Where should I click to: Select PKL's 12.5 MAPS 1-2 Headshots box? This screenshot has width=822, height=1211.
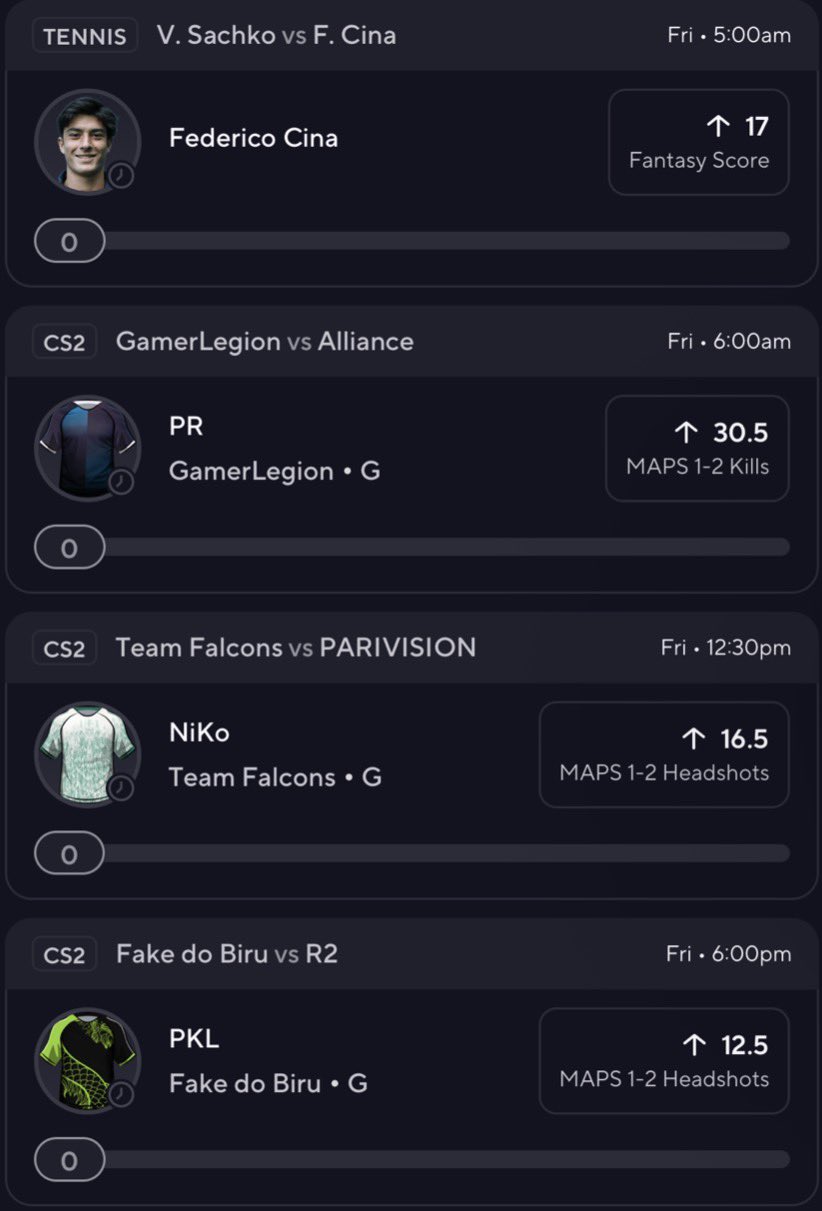pyautogui.click(x=664, y=1060)
